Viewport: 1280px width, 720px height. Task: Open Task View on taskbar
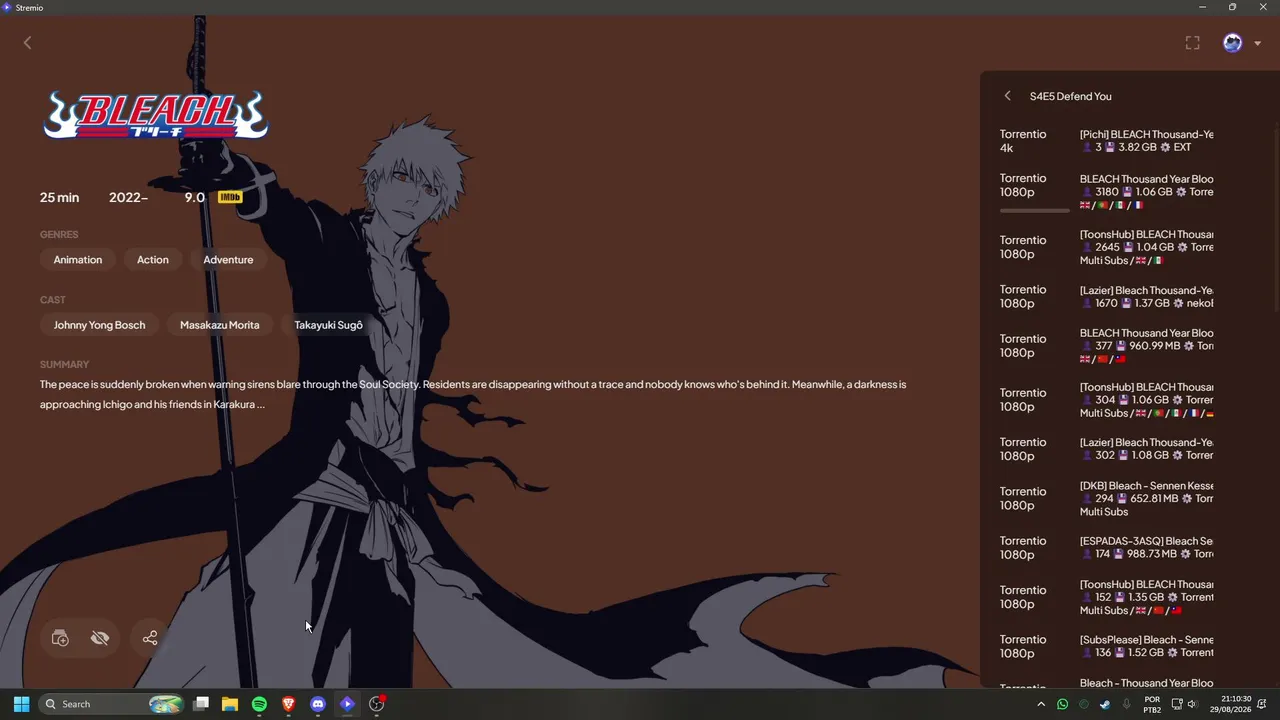pyautogui.click(x=201, y=704)
